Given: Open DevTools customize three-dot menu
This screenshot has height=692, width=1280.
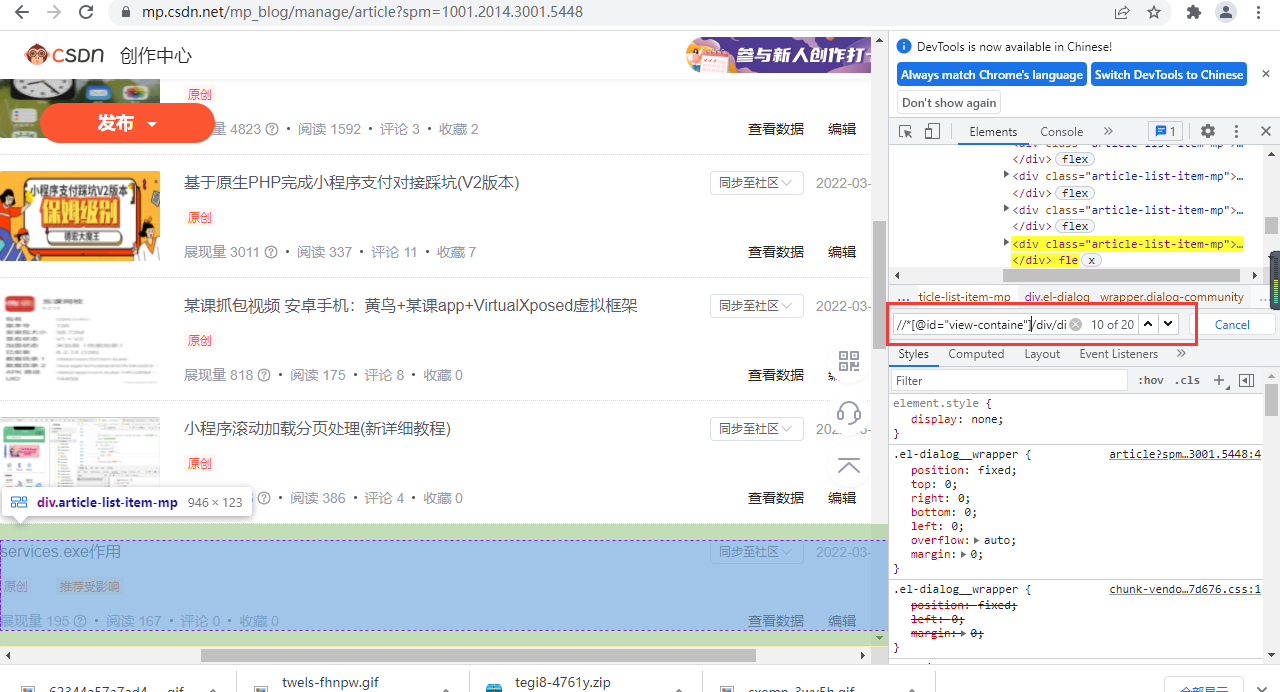Looking at the screenshot, I should pos(1237,131).
